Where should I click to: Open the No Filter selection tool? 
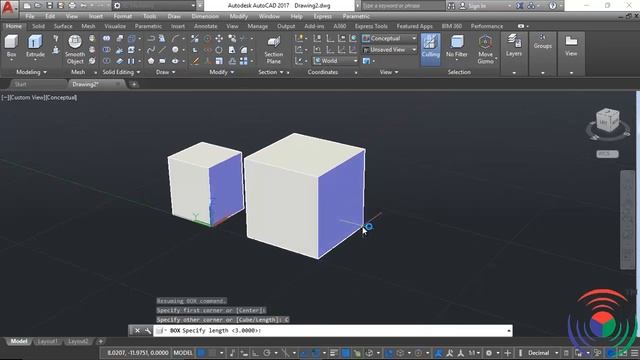point(456,46)
